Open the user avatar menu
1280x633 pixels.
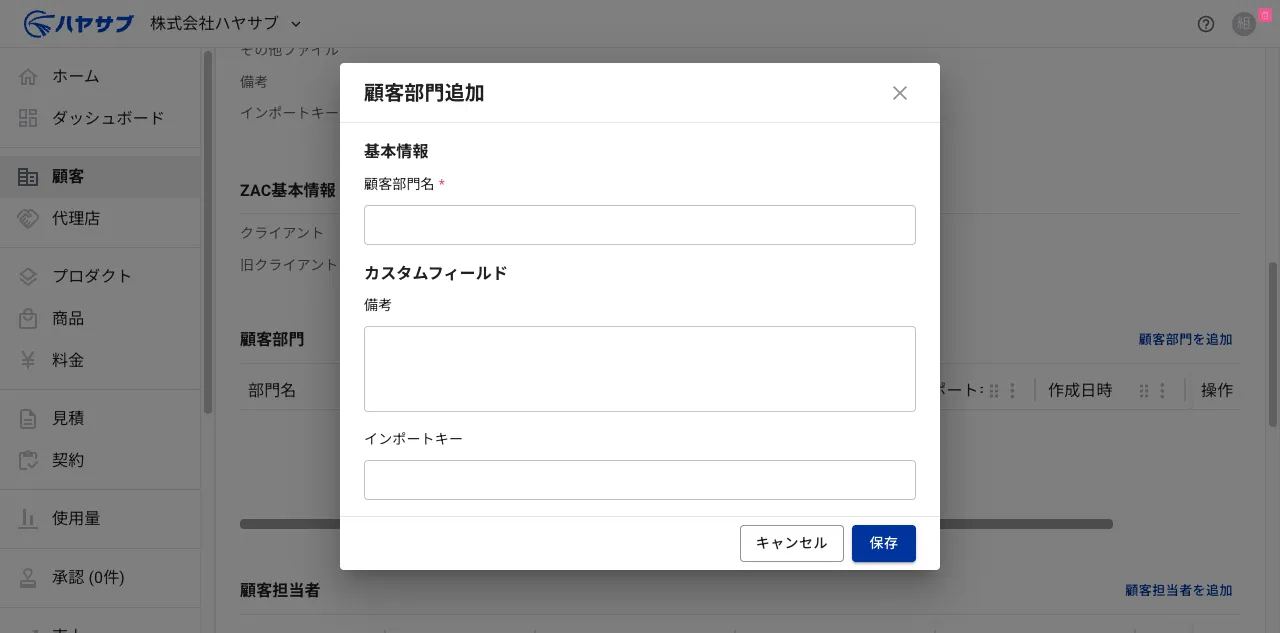(1244, 24)
